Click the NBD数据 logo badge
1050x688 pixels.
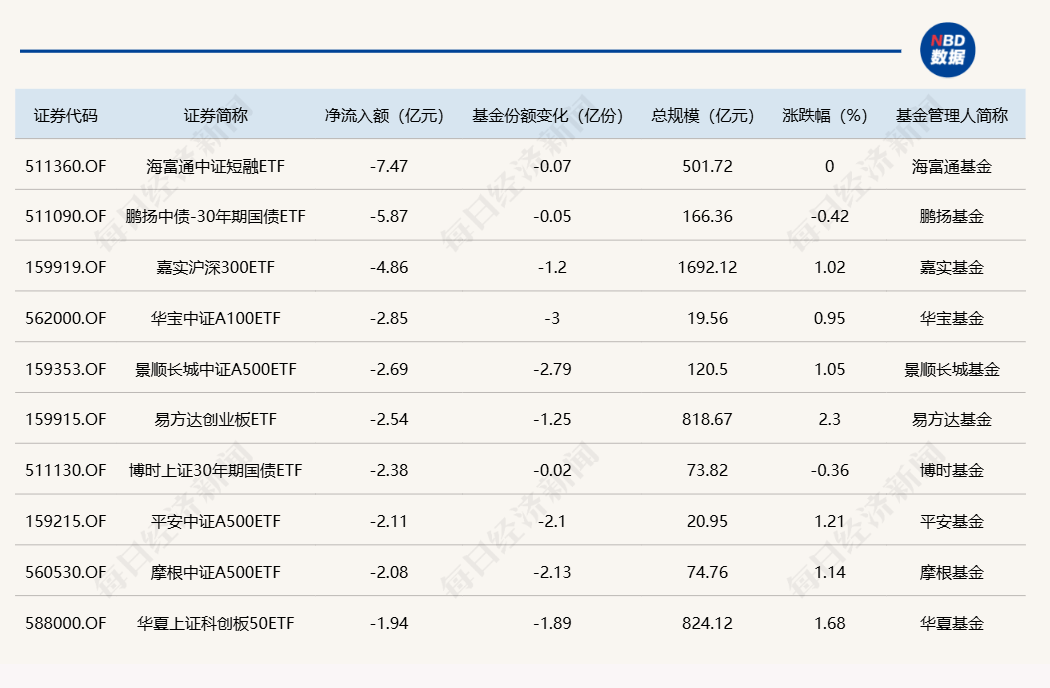947,50
